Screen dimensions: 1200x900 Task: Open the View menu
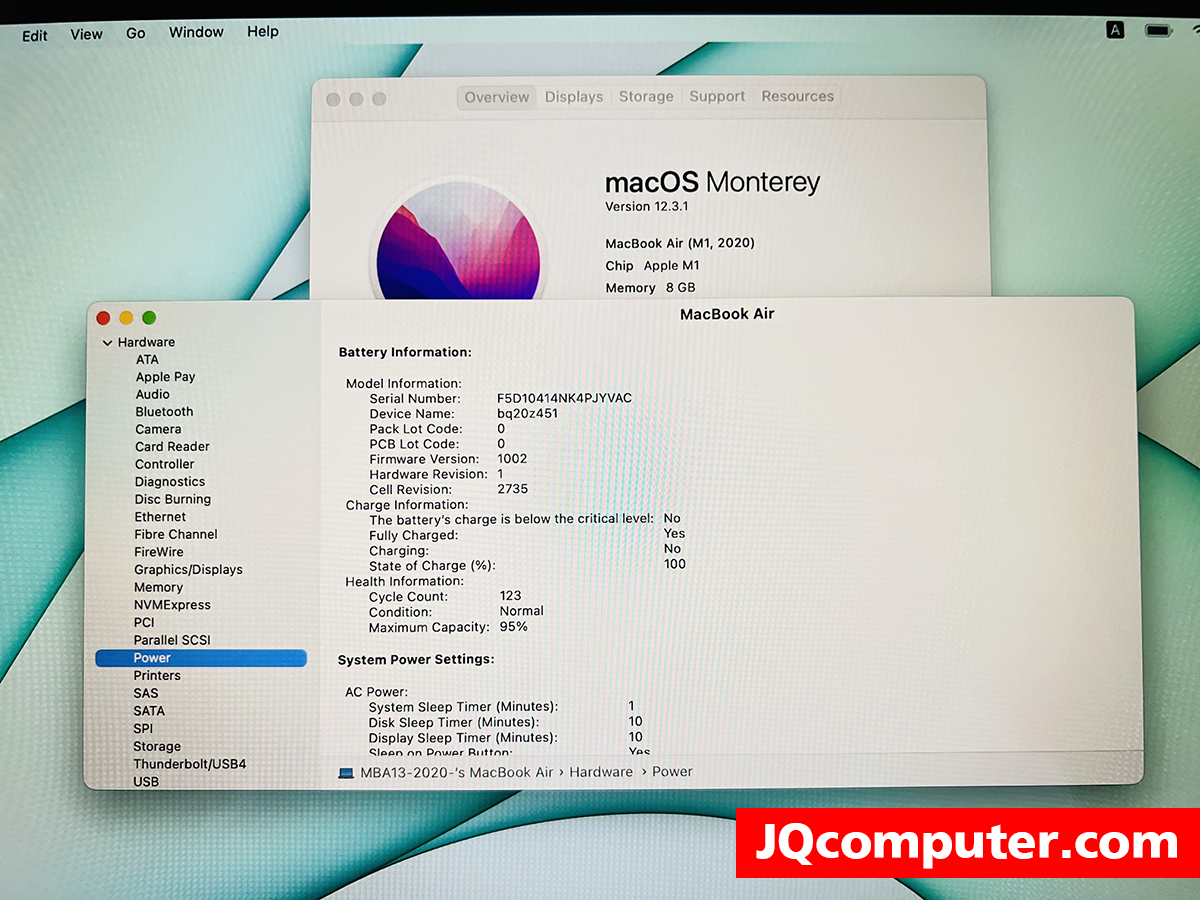[86, 34]
